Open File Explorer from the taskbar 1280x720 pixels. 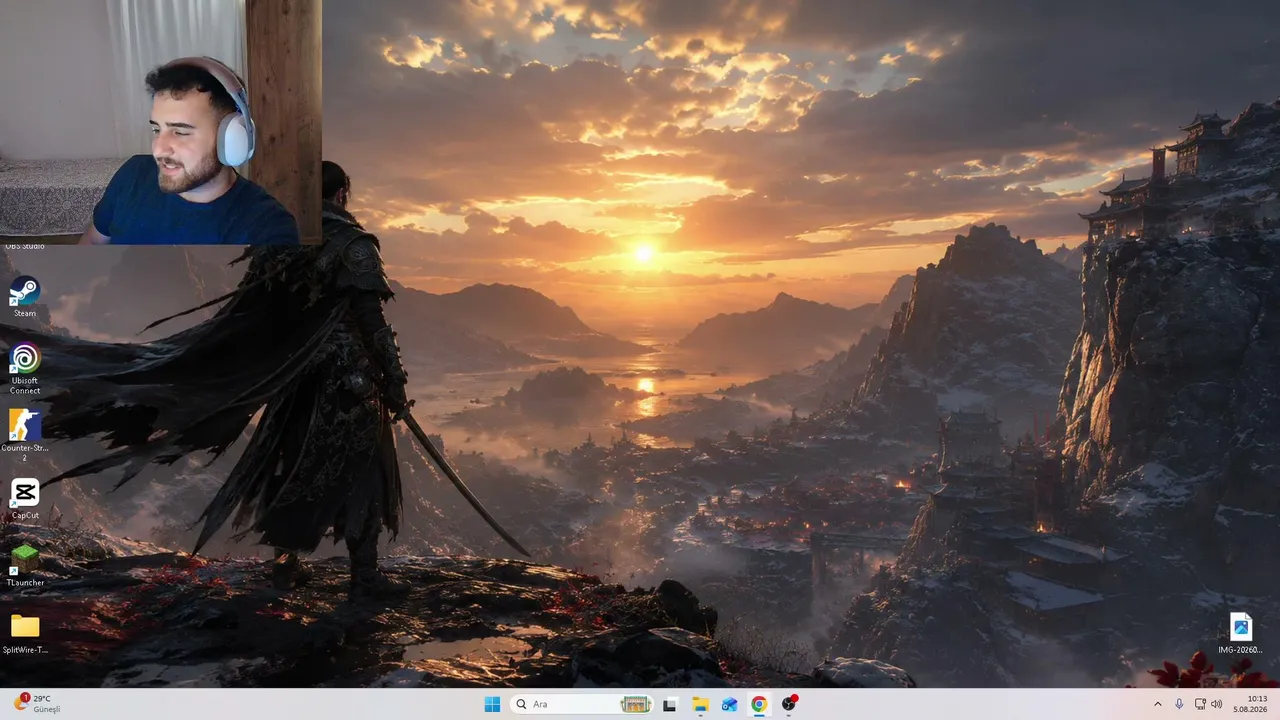pos(700,704)
